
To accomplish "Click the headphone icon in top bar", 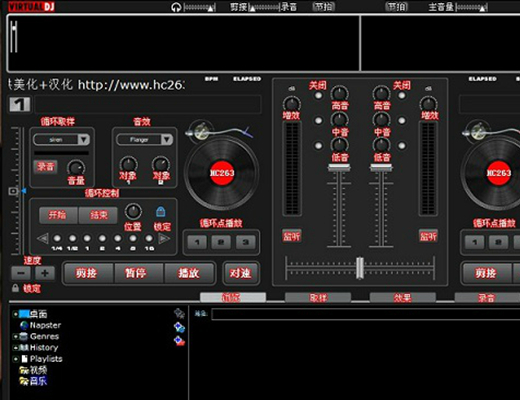I will pyautogui.click(x=176, y=7).
